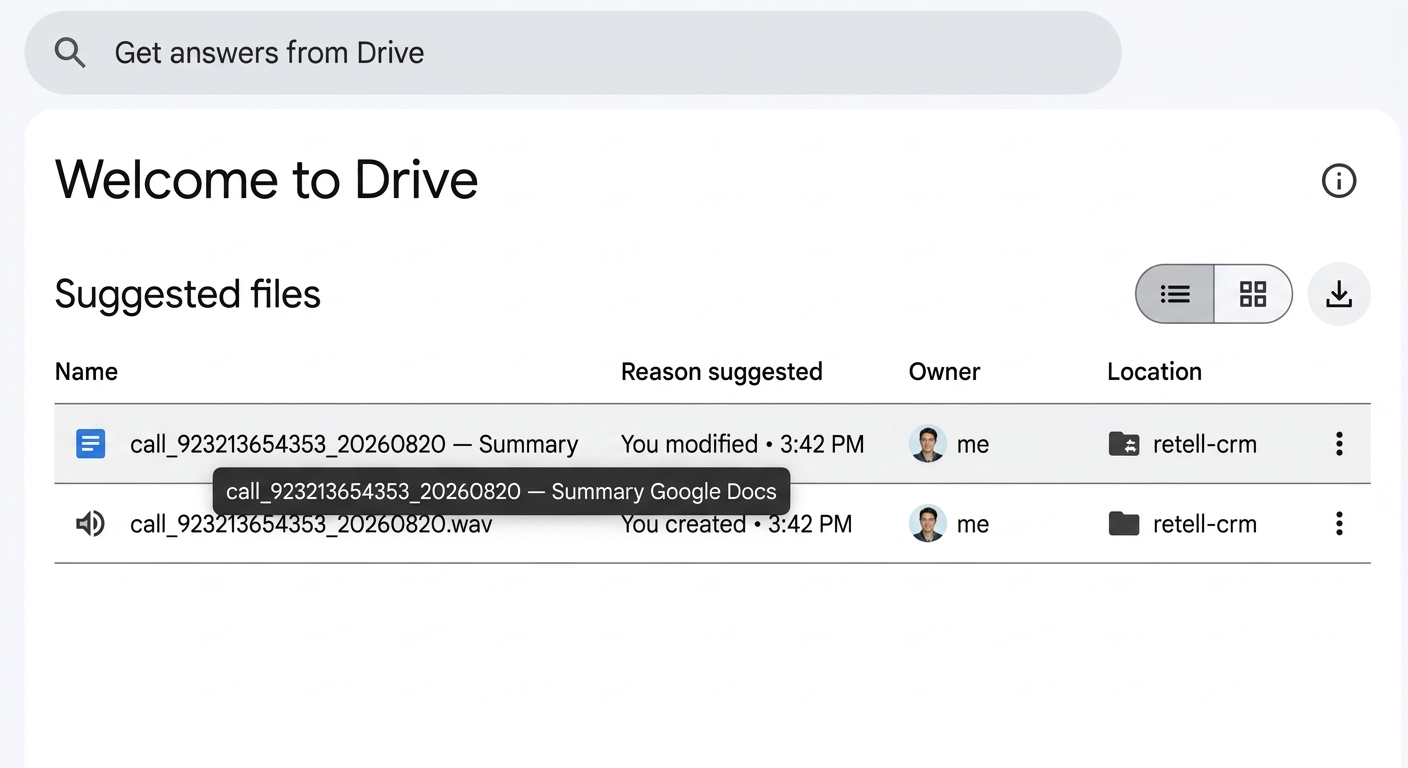Click the 'Welcome to Drive' heading

point(266,180)
